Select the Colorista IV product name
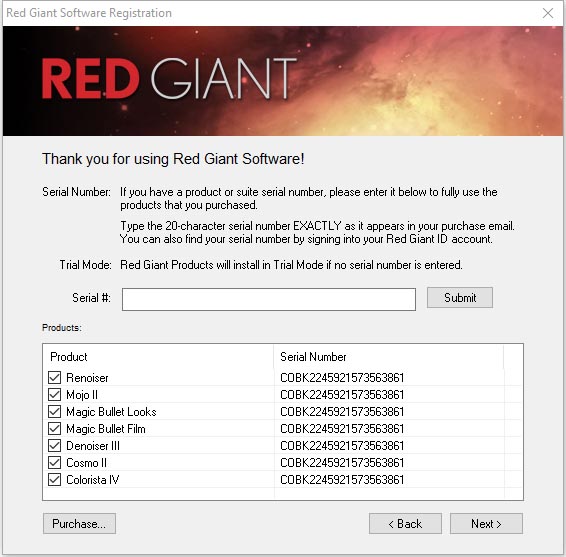The height and width of the screenshot is (557, 566). click(92, 480)
